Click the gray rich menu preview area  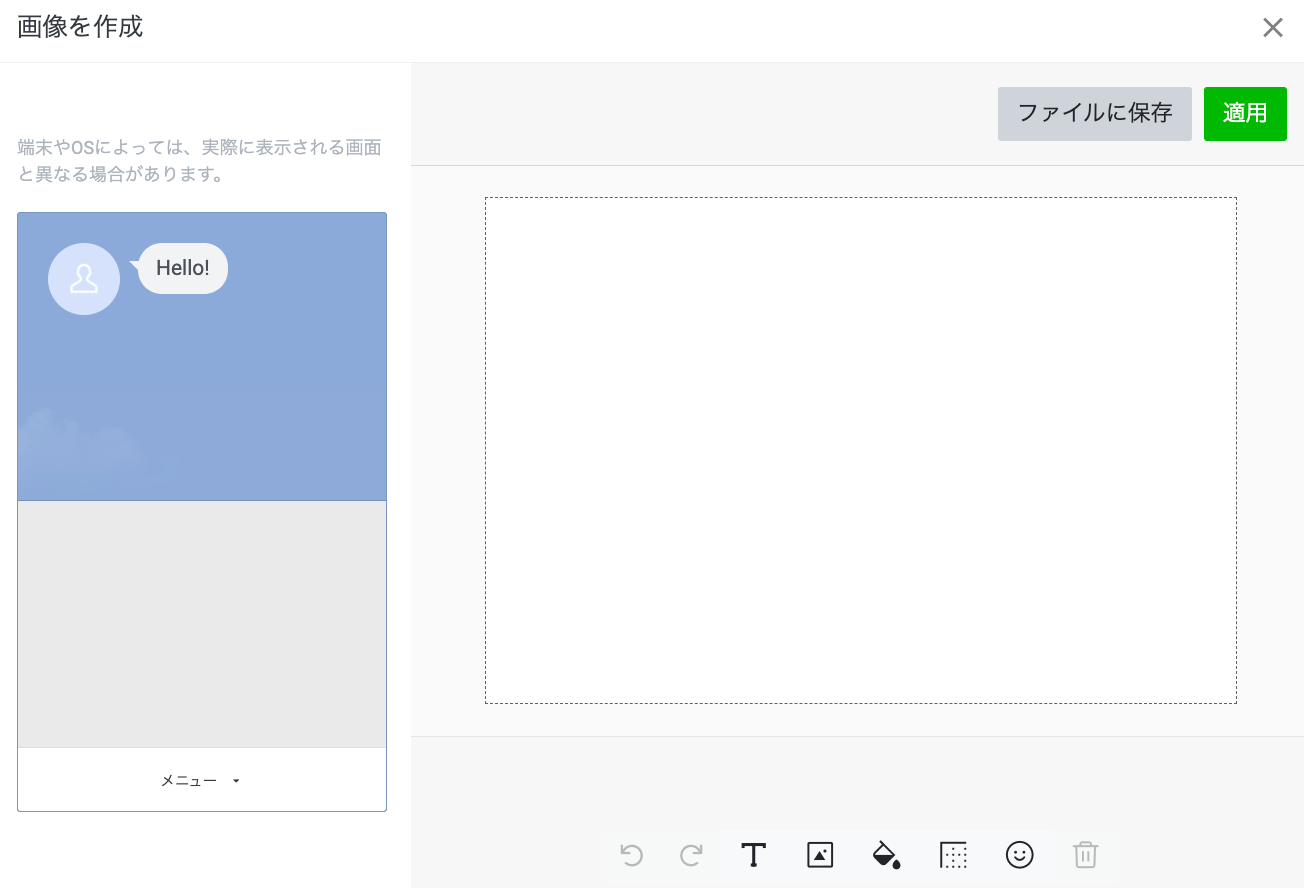tap(202, 624)
